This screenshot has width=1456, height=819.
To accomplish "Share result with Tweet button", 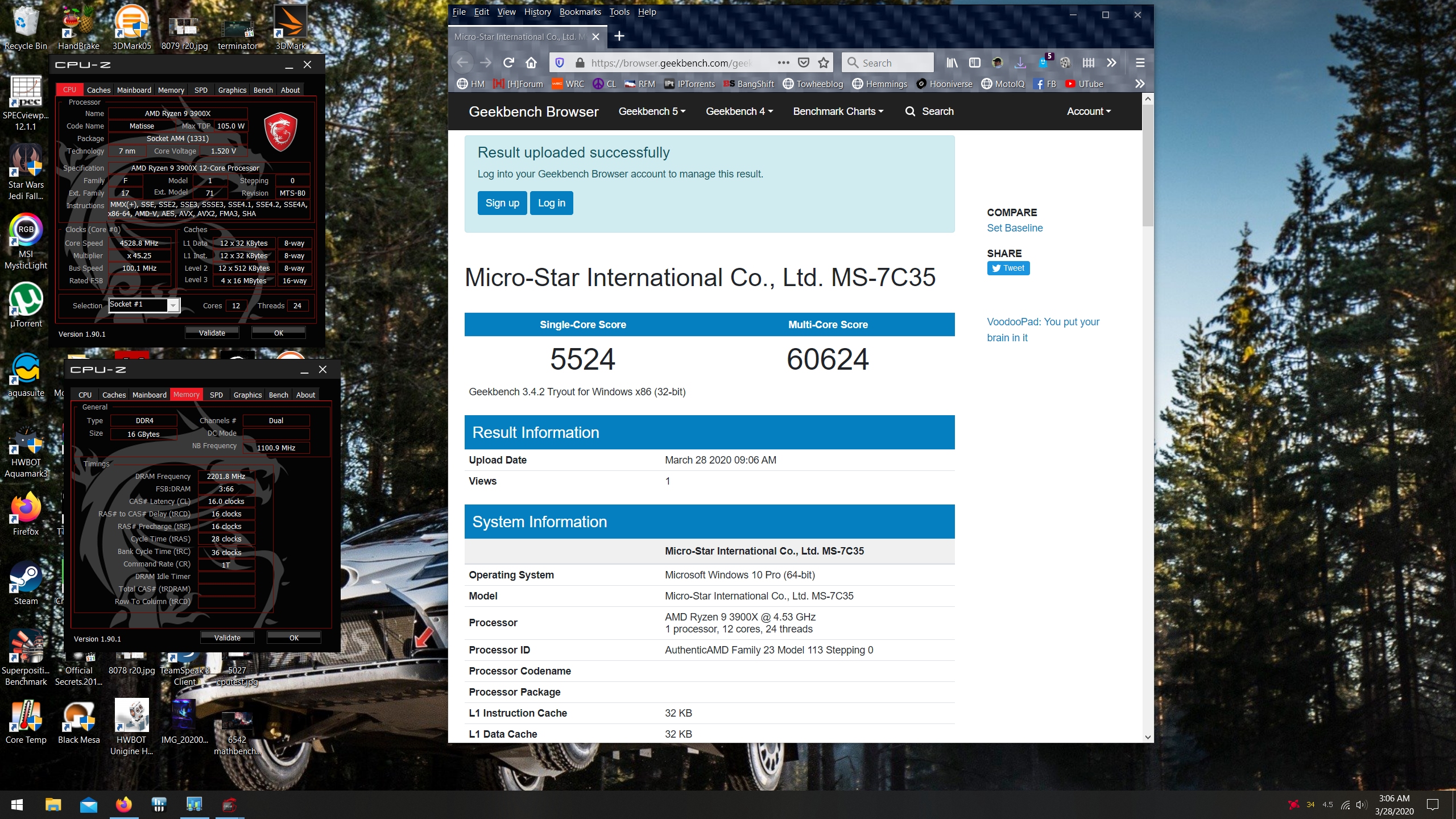I will tap(1008, 268).
